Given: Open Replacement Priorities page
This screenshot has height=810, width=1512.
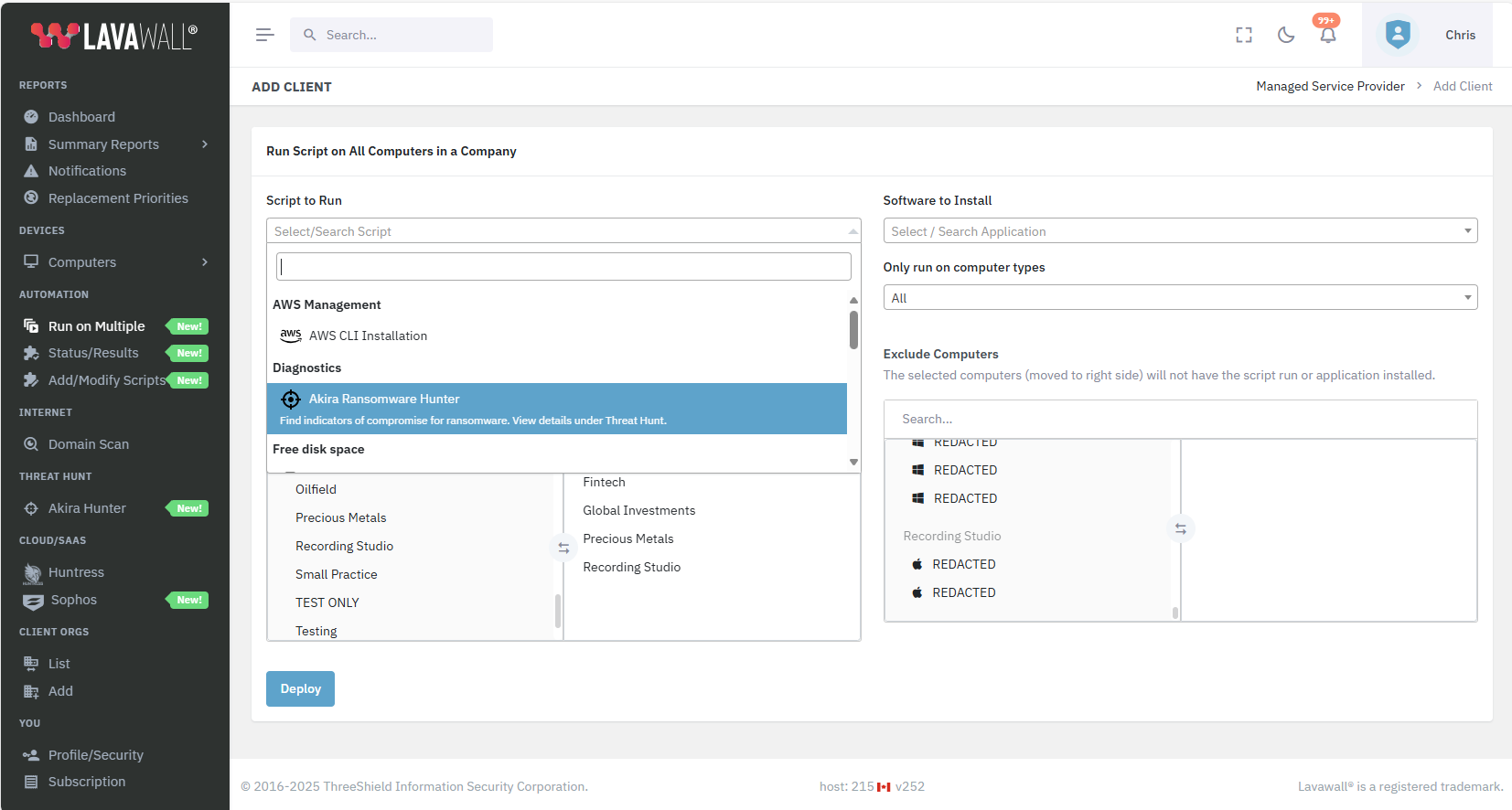Looking at the screenshot, I should (118, 198).
